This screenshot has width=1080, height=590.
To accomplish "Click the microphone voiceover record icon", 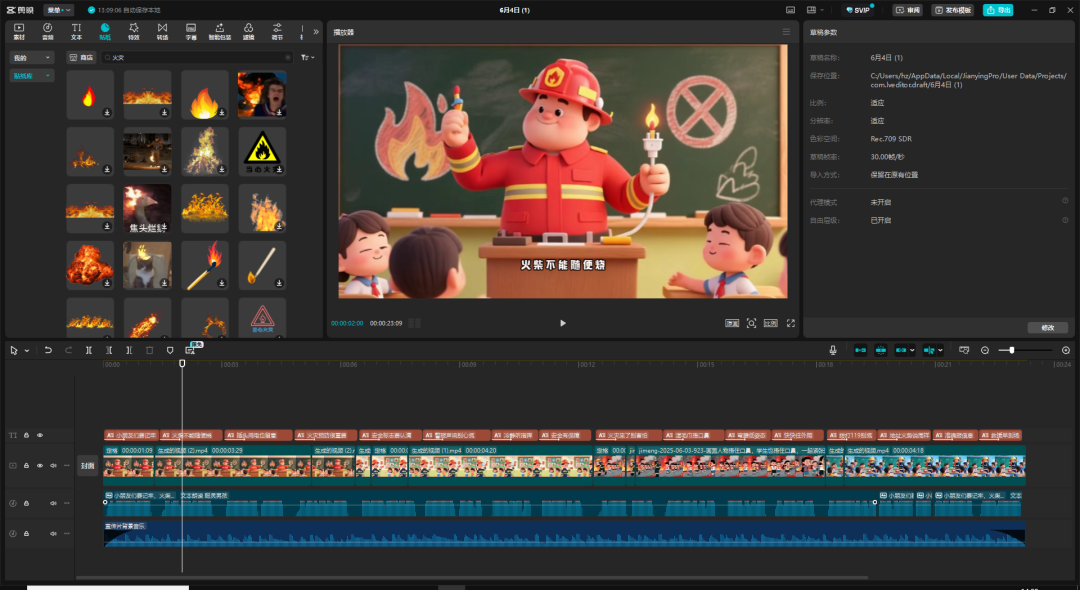I will coord(832,350).
